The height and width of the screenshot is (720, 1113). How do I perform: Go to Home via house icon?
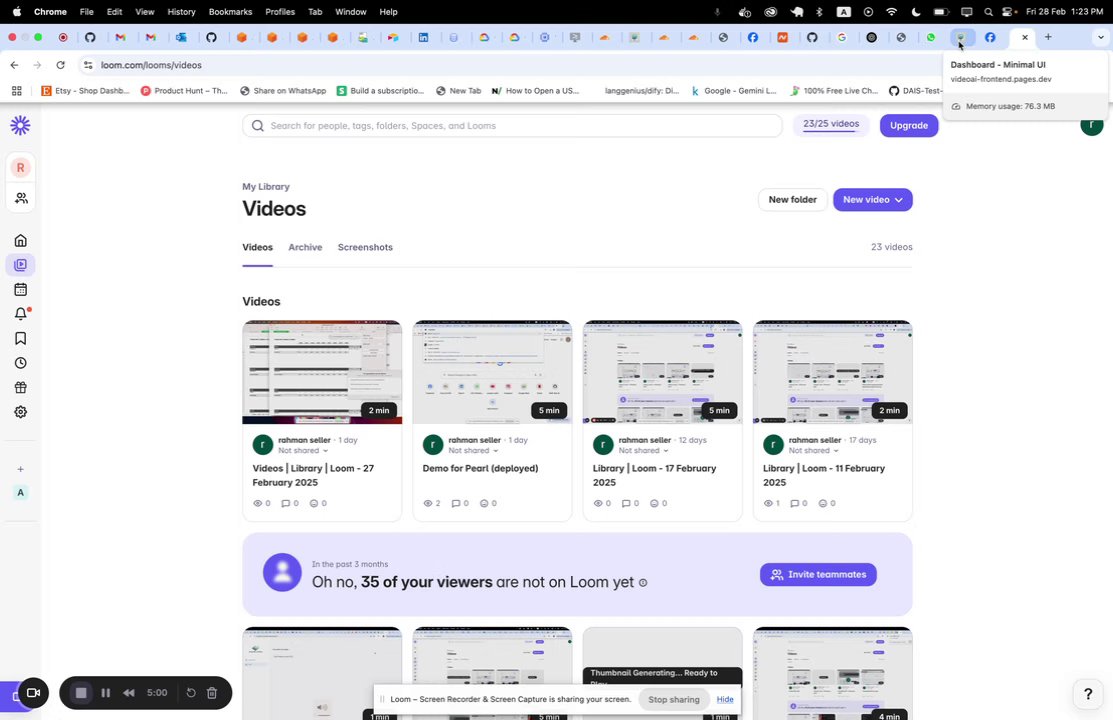click(x=21, y=241)
